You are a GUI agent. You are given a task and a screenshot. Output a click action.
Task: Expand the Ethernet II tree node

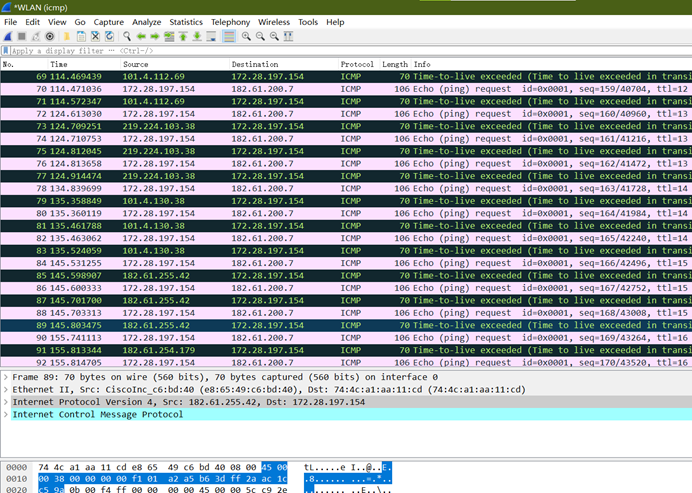[x=6, y=389]
